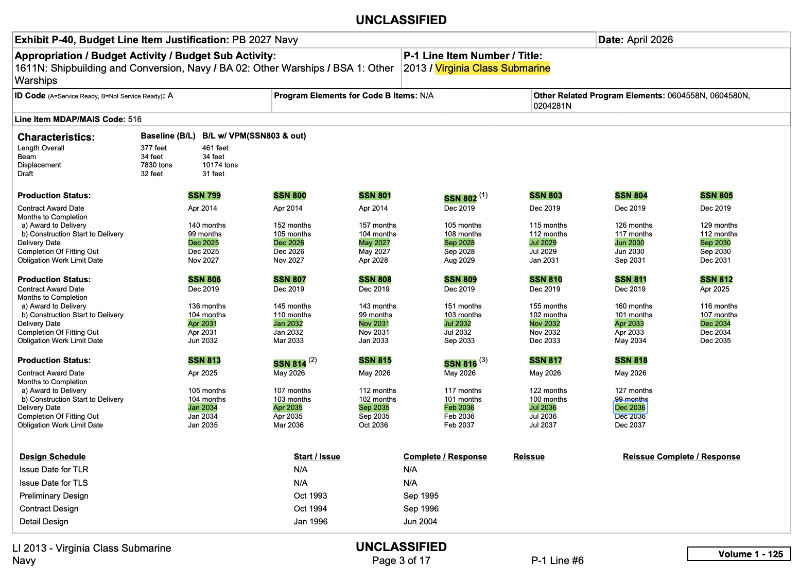Viewport: 800px width, 581px height.
Task: Click the 'Preliminary Design' row label
Action: [x=54, y=496]
